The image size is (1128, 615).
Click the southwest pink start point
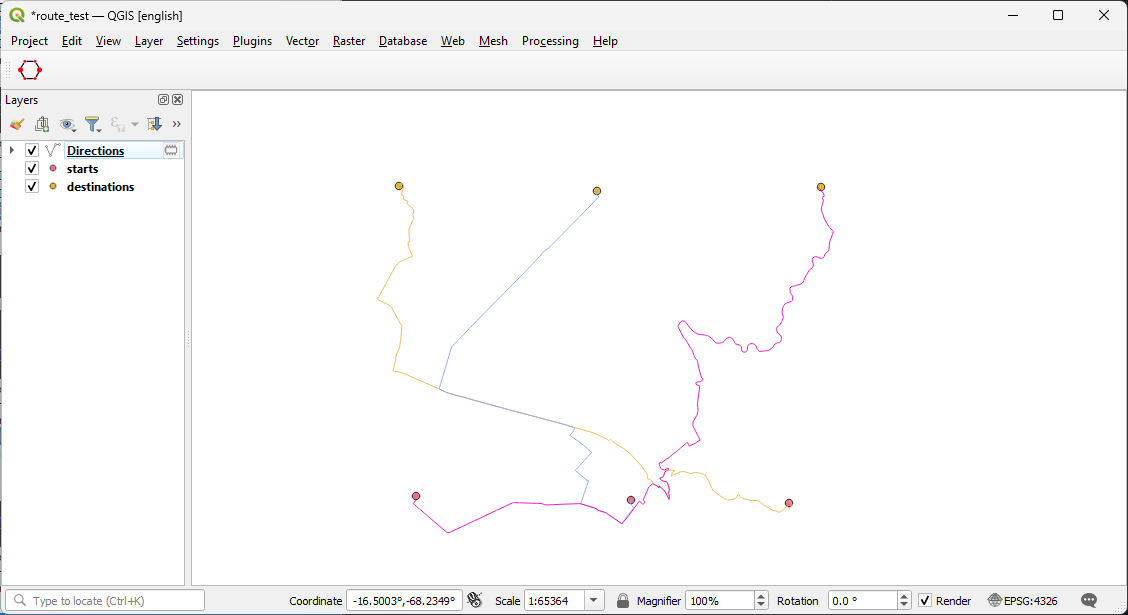pyautogui.click(x=416, y=496)
